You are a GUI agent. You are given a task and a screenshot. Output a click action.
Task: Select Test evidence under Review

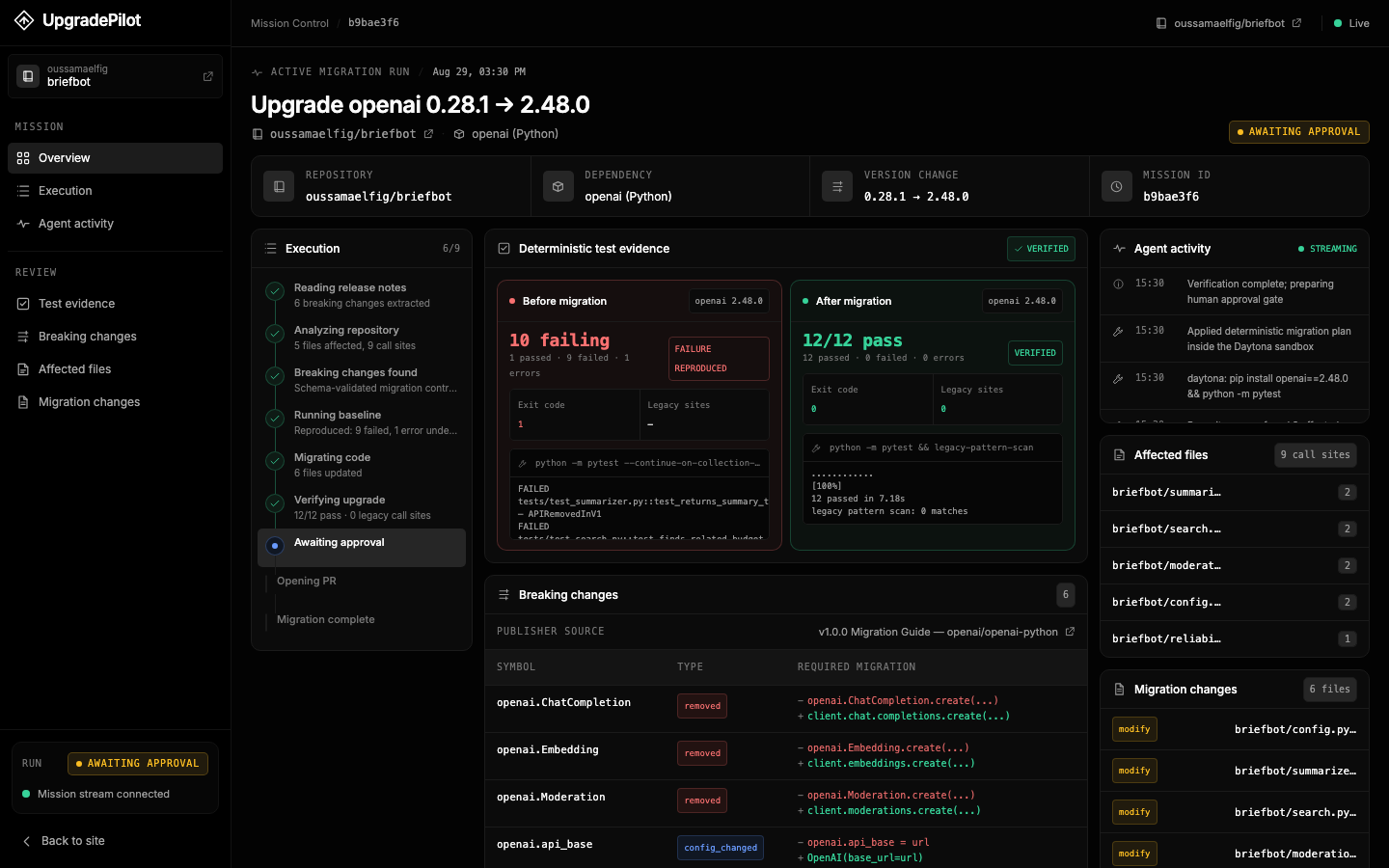click(x=115, y=304)
